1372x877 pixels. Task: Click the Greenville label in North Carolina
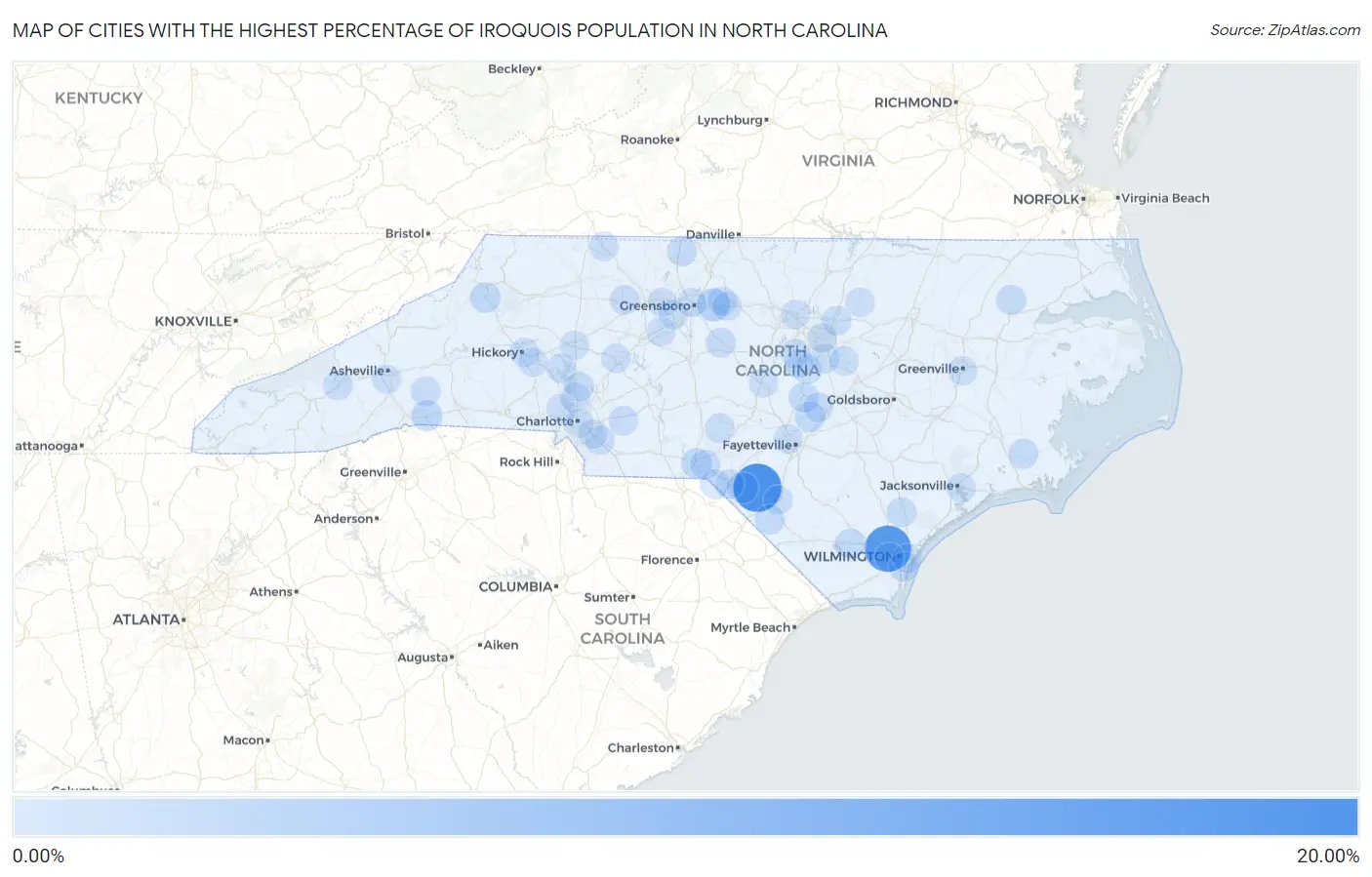[x=928, y=368]
